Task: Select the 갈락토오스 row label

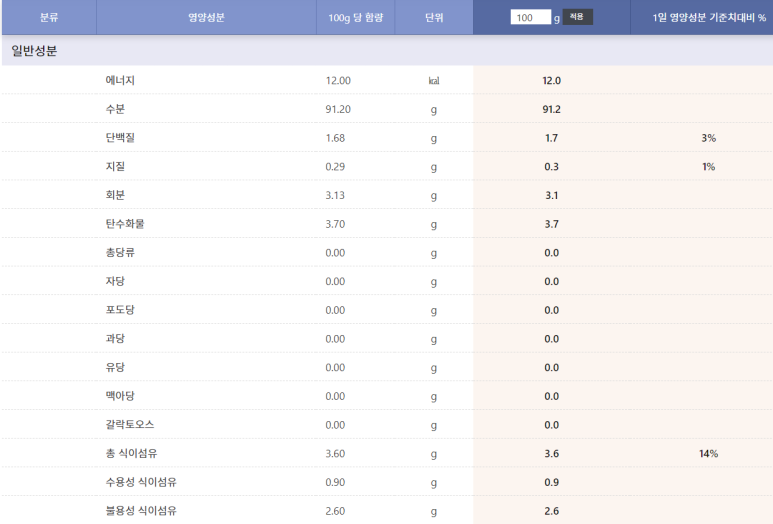Action: (130, 424)
